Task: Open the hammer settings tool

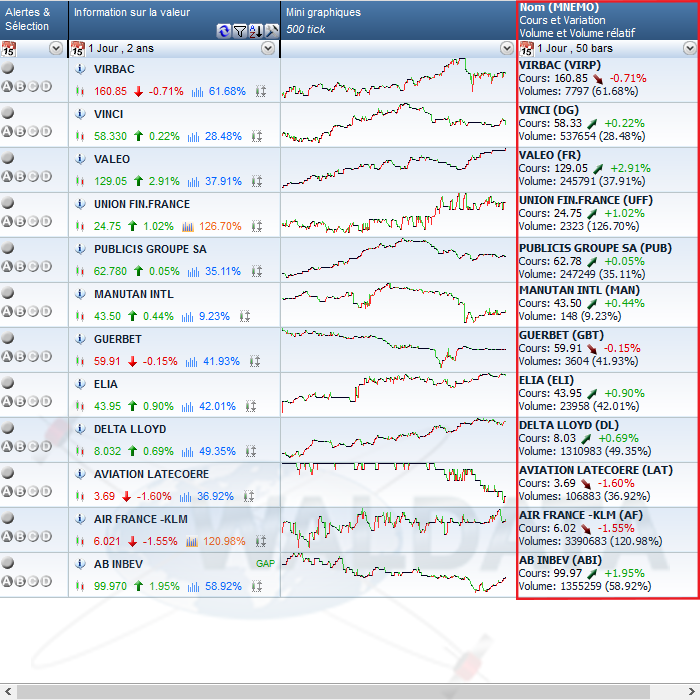Action: point(271,31)
